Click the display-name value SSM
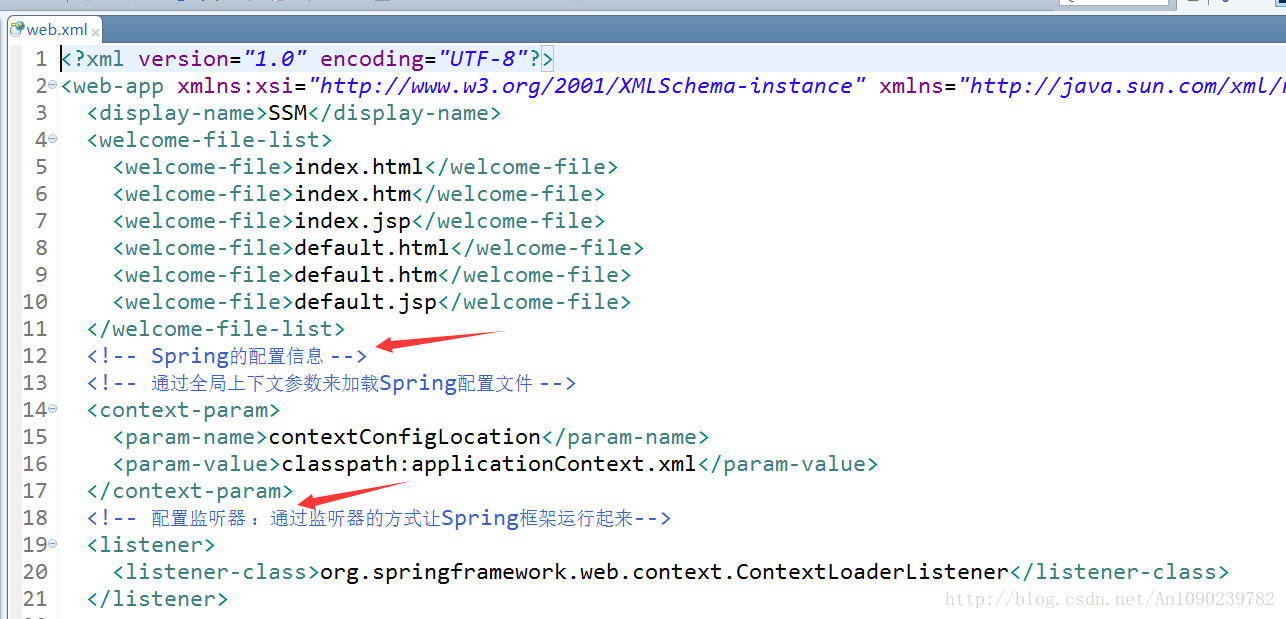Image resolution: width=1286 pixels, height=619 pixels. pos(288,113)
